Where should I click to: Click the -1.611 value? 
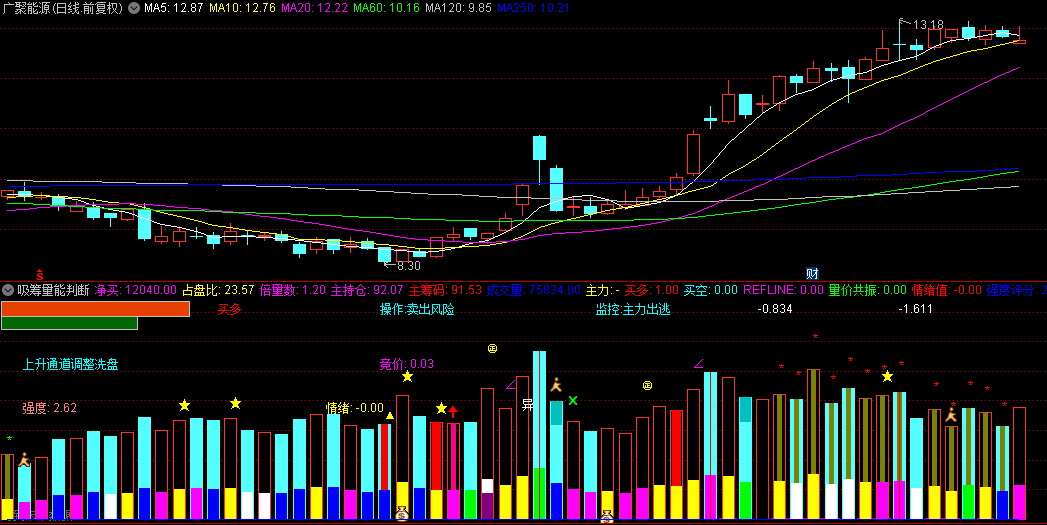click(915, 309)
